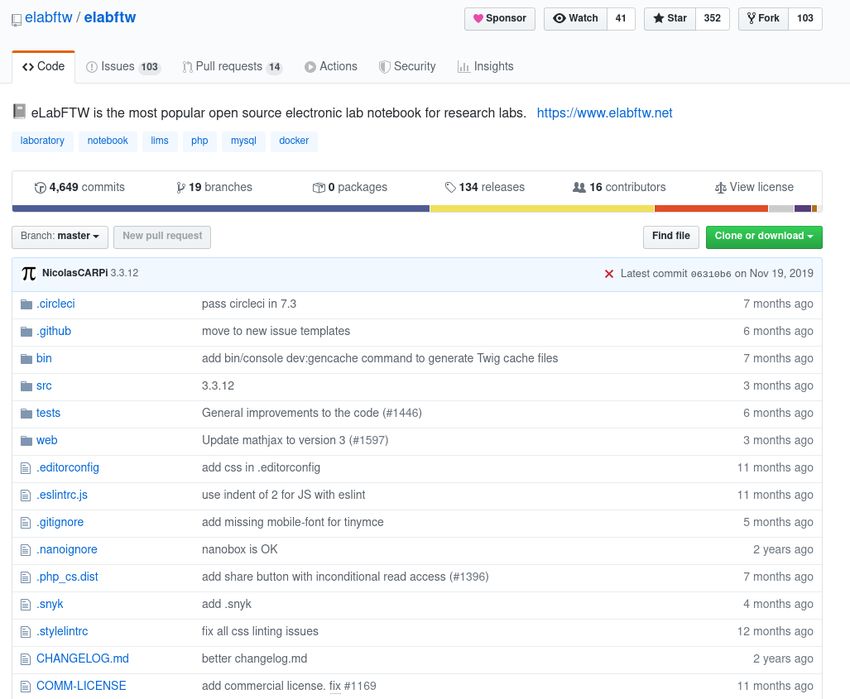The image size is (850, 699).
Task: Open the Branch: master dropdown
Action: click(60, 236)
